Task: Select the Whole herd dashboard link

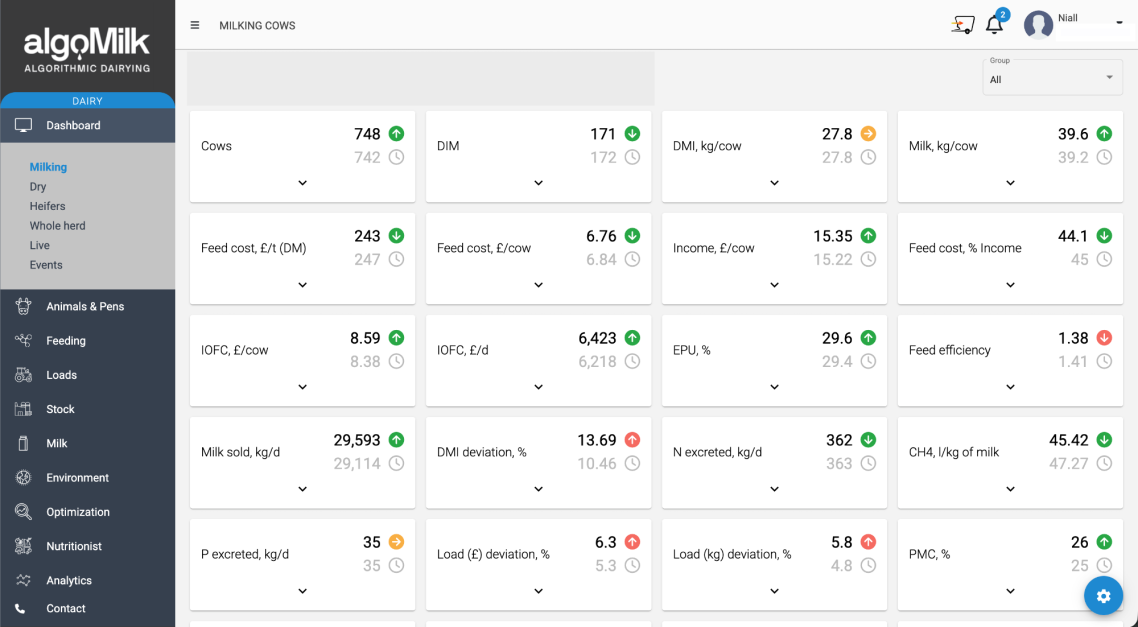Action: click(58, 226)
